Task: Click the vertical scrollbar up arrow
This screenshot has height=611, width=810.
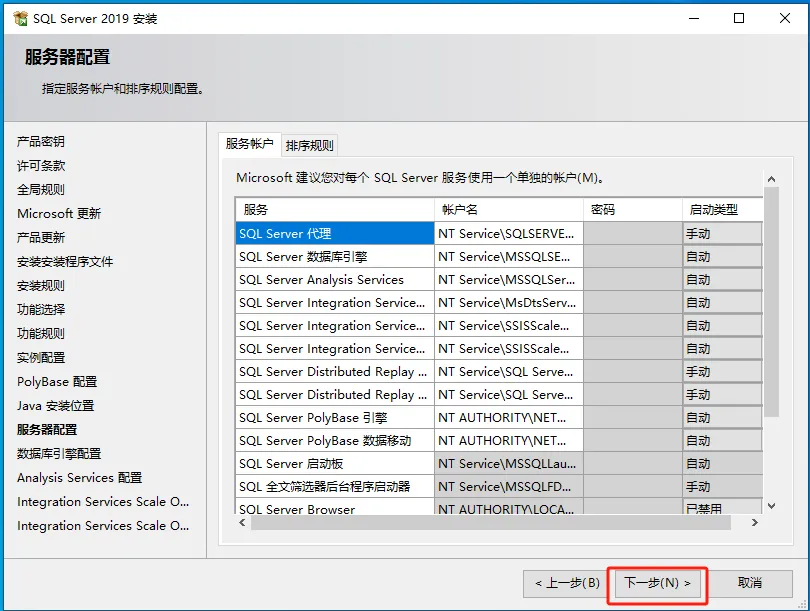Action: click(771, 179)
